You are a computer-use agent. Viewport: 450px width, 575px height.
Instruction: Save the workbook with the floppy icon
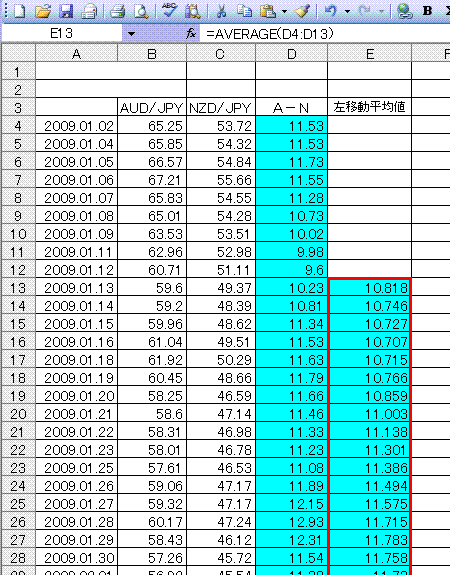(x=66, y=11)
